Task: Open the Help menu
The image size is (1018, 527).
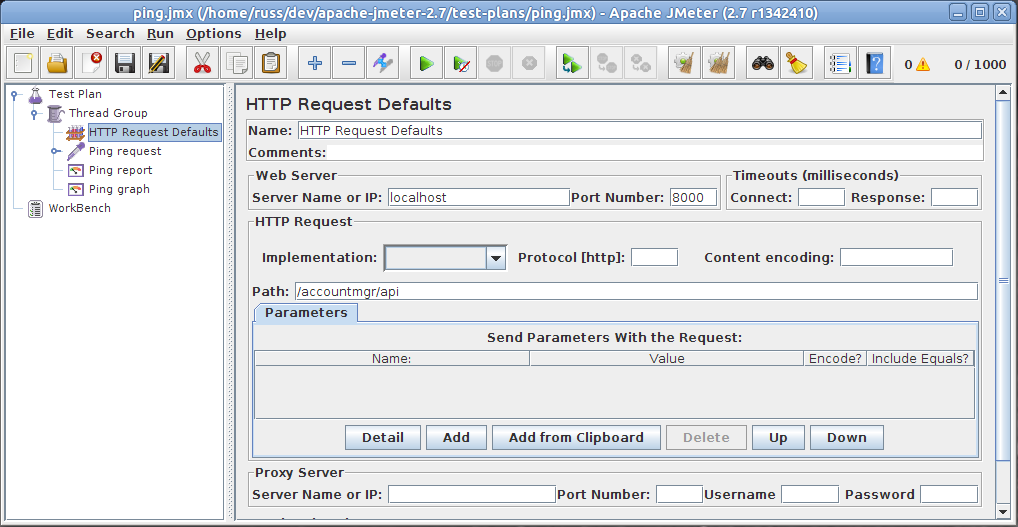Action: 271,34
